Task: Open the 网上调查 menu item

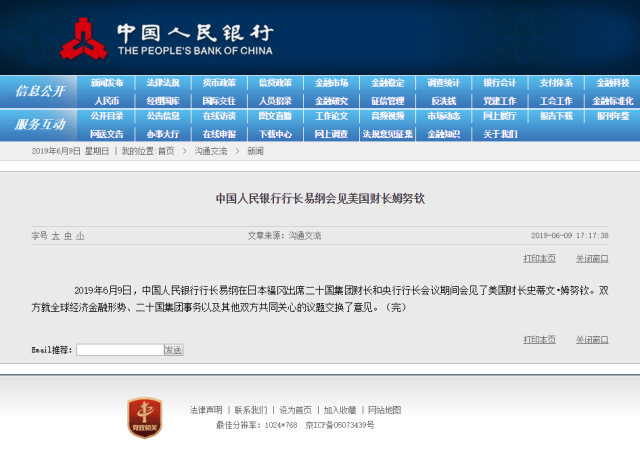Action: click(331, 134)
